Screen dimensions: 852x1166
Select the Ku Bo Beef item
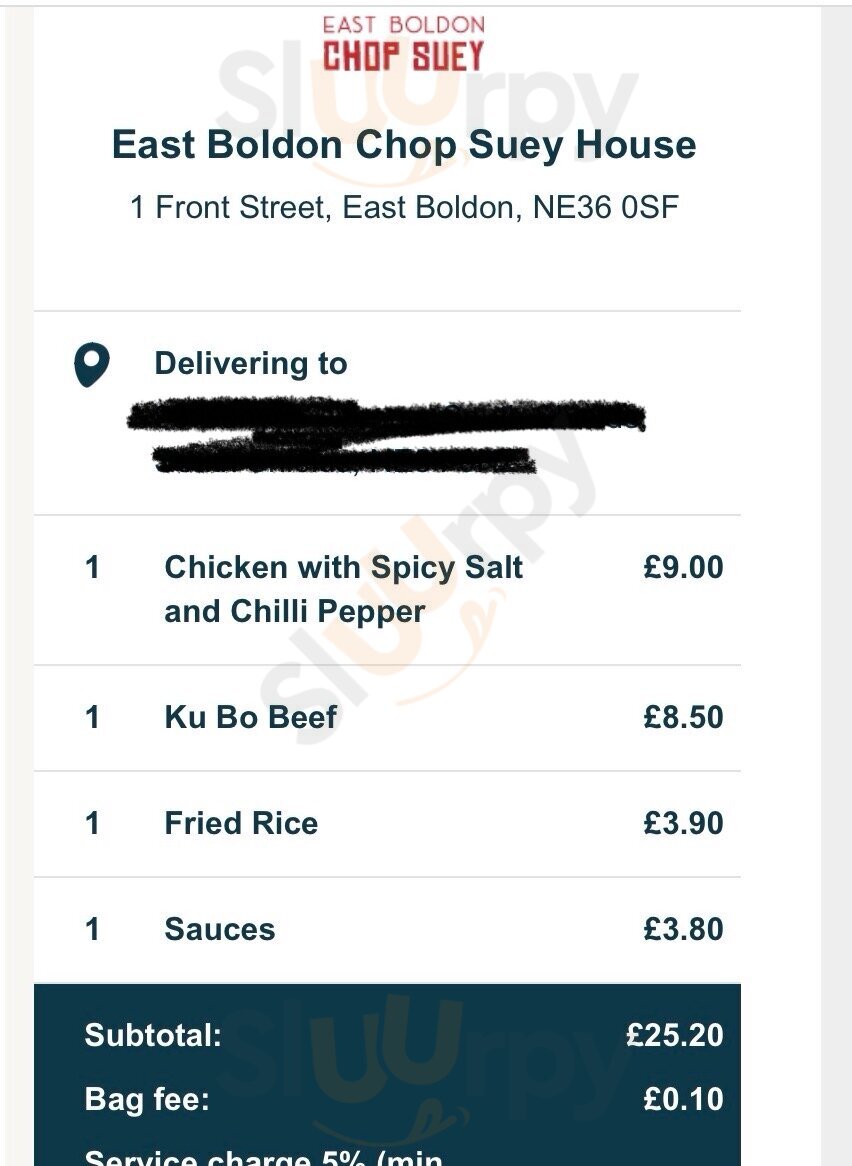pyautogui.click(x=251, y=718)
